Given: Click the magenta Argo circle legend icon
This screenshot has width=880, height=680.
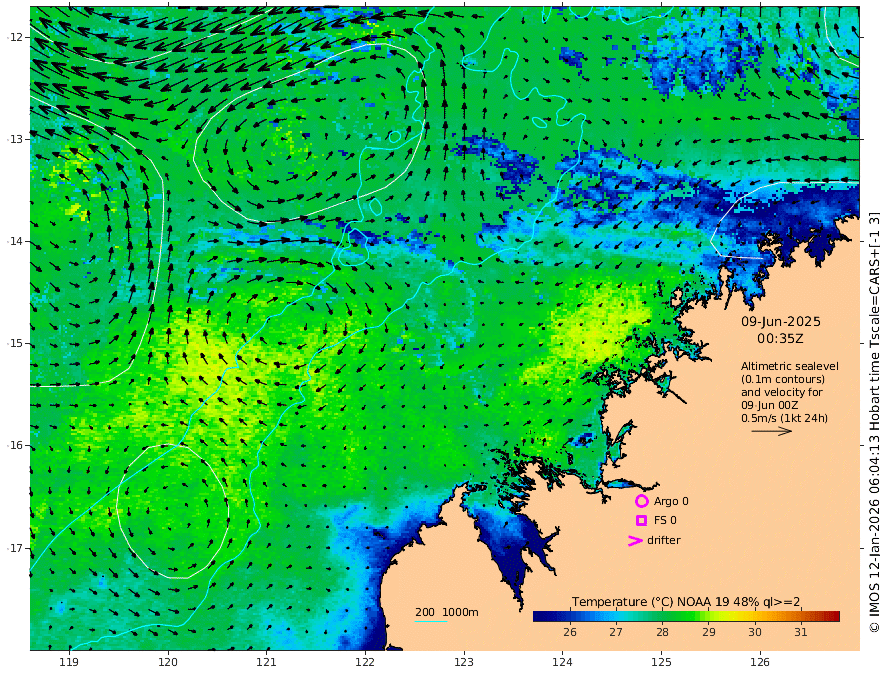Looking at the screenshot, I should coord(641,501).
